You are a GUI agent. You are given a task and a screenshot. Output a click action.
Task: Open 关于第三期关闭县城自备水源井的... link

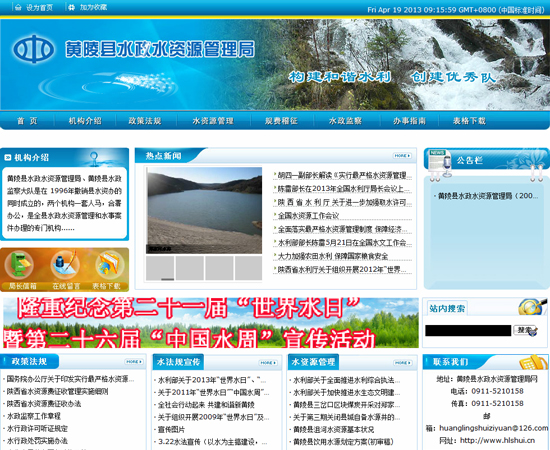click(347, 417)
